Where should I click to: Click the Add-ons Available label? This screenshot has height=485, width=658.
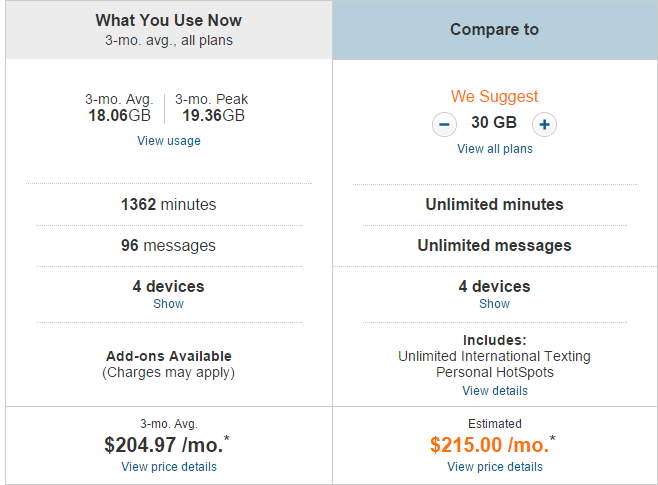(x=169, y=356)
